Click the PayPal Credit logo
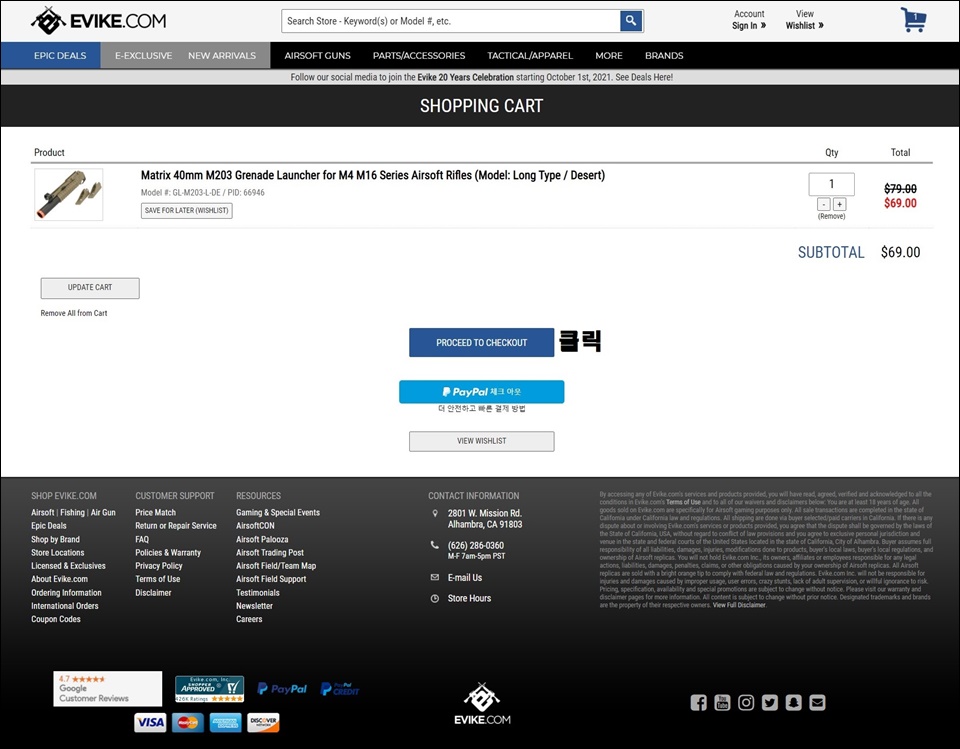Screen dimensions: 960x749 pos(340,690)
